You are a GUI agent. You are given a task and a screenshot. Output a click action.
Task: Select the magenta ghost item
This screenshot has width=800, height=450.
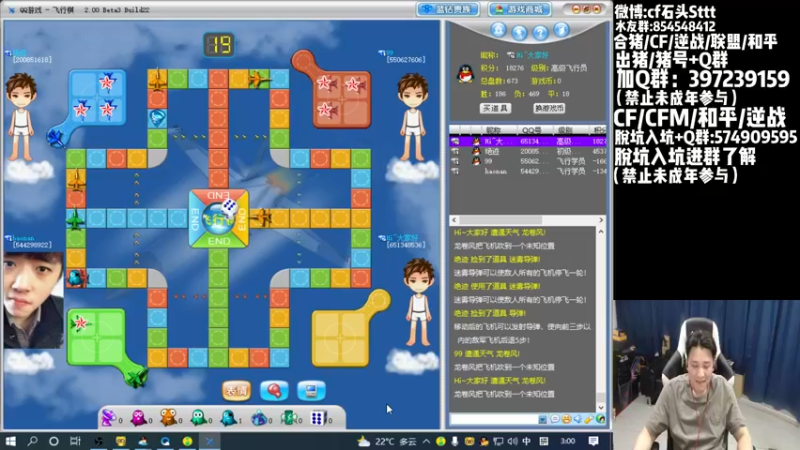click(x=138, y=418)
